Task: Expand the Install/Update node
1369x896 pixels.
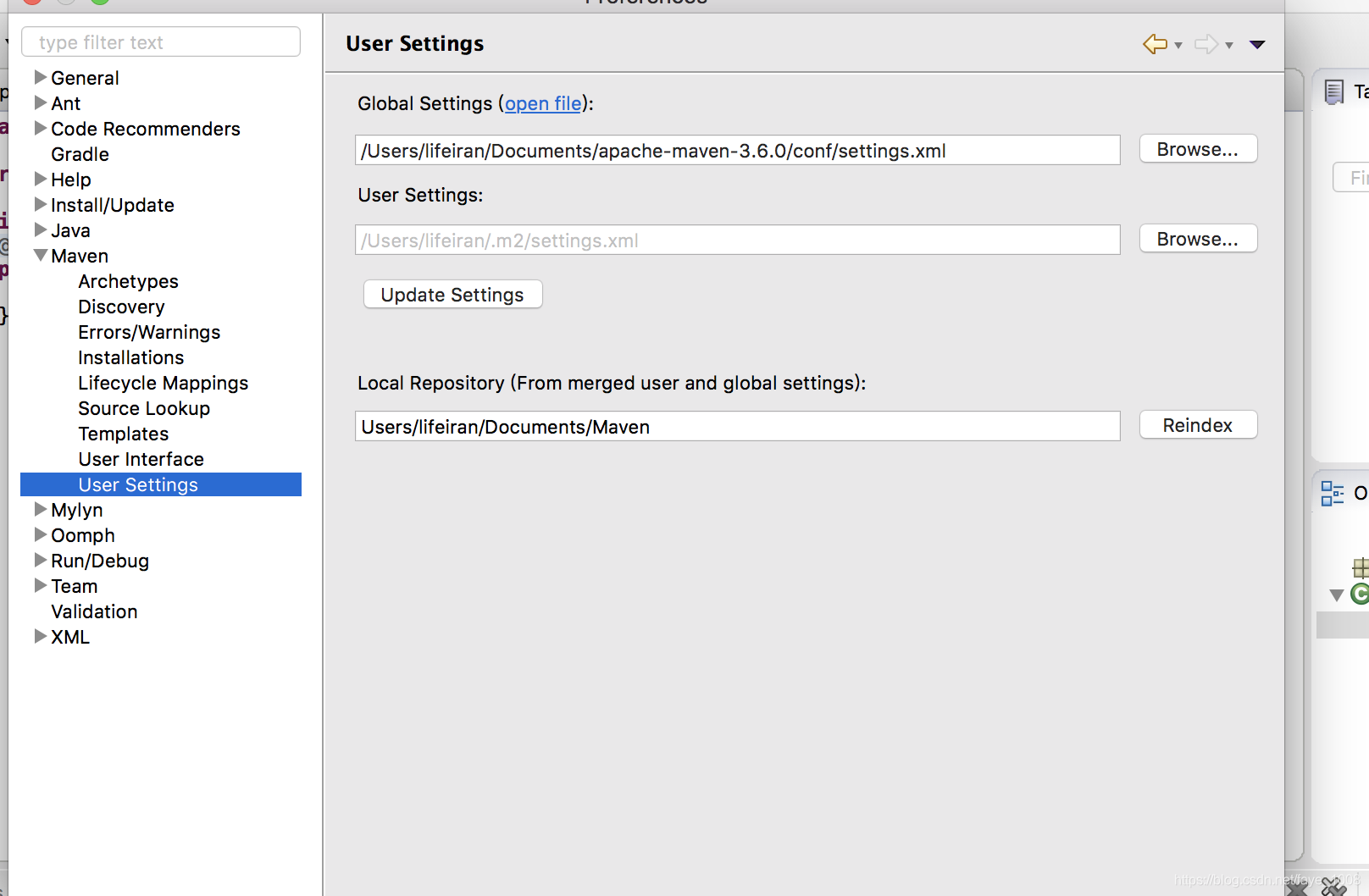Action: click(40, 204)
